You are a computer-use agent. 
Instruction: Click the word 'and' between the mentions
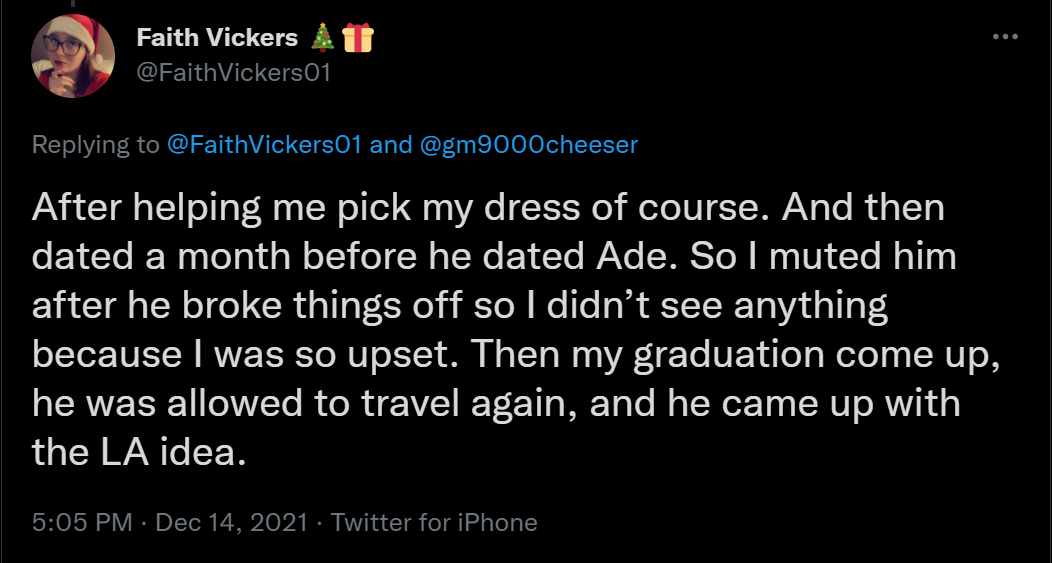pyautogui.click(x=391, y=144)
